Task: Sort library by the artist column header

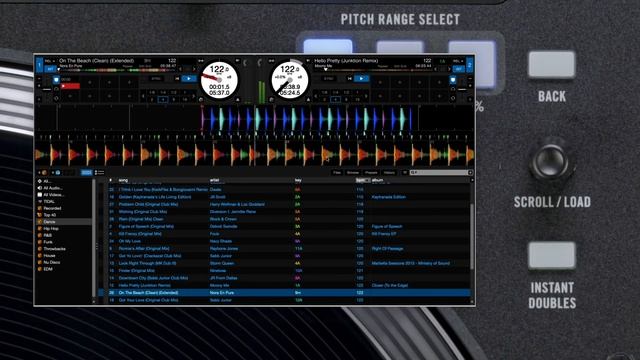Action: (x=215, y=180)
